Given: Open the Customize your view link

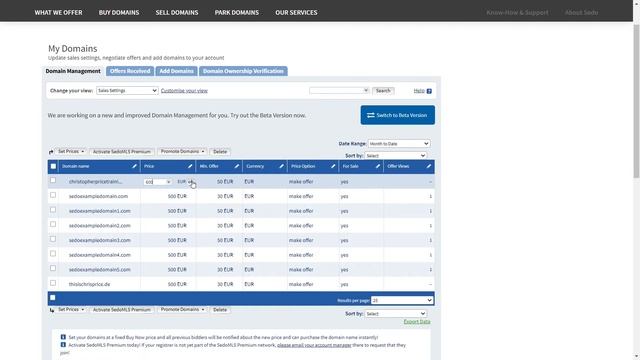Looking at the screenshot, I should pos(184,91).
